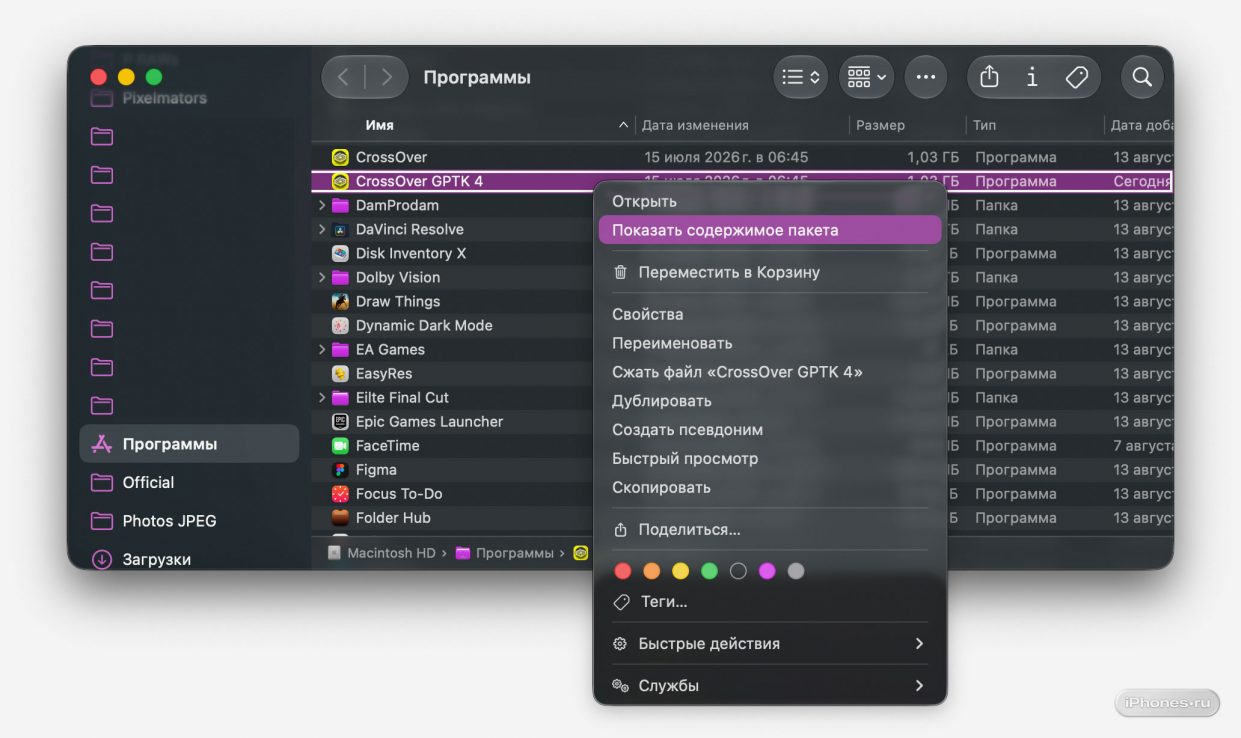Click the Dolby Vision folder icon
The height and width of the screenshot is (738, 1241).
(340, 277)
